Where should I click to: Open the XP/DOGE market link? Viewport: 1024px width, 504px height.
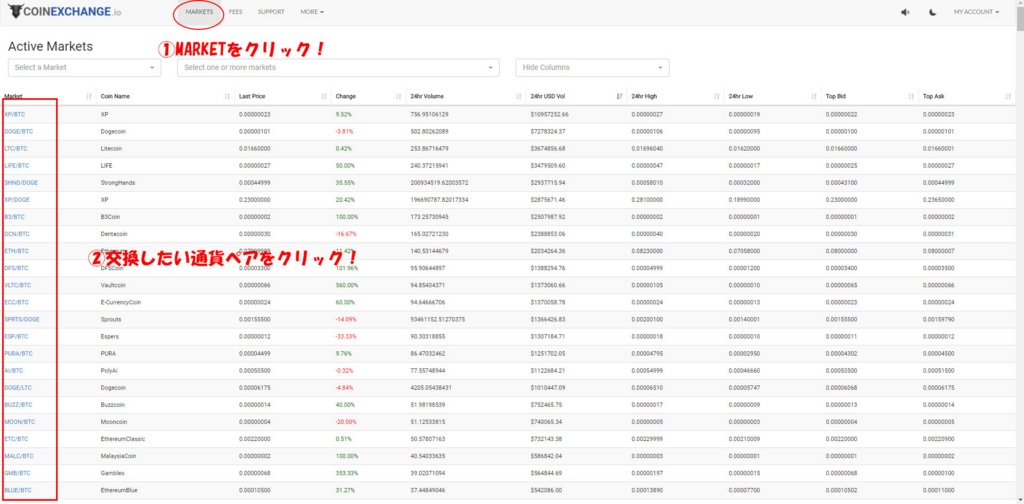tap(16, 200)
